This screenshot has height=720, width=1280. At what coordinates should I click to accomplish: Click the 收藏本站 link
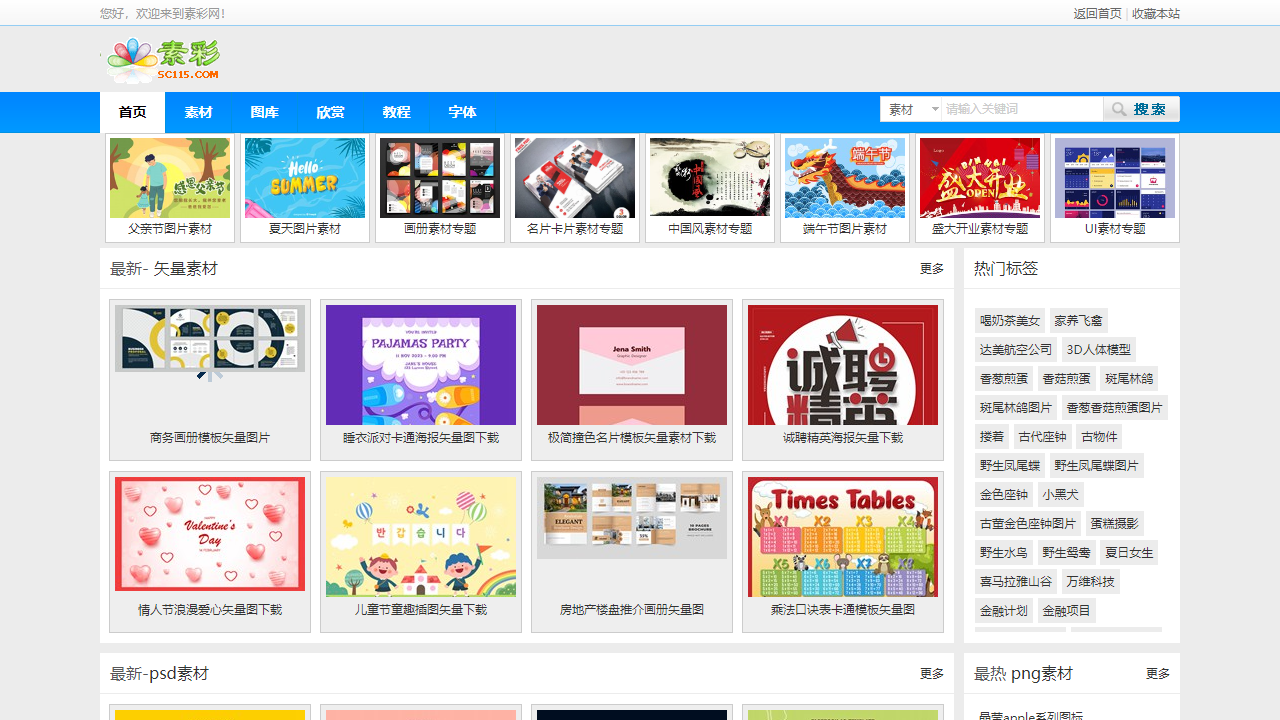pos(1155,14)
